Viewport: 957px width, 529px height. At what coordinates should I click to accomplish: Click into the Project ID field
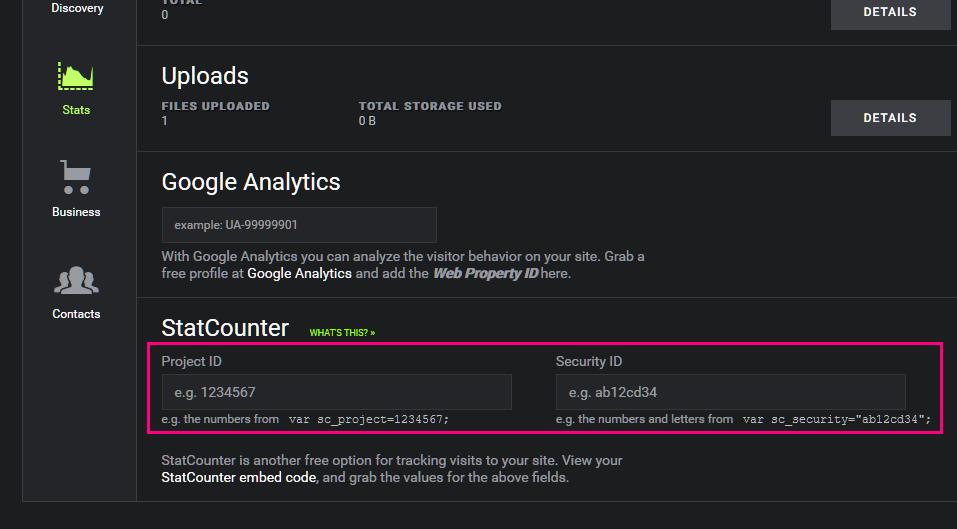tap(336, 392)
